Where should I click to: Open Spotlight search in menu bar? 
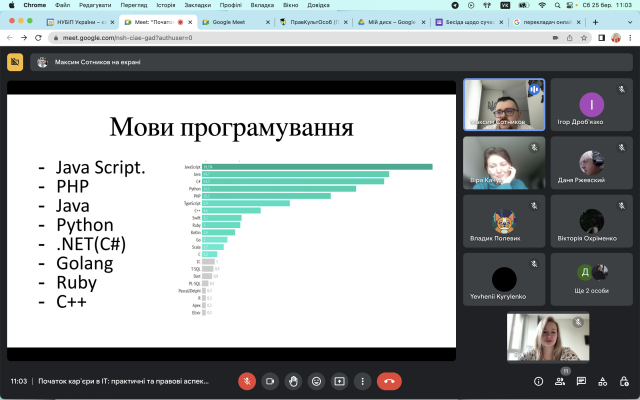click(557, 5)
